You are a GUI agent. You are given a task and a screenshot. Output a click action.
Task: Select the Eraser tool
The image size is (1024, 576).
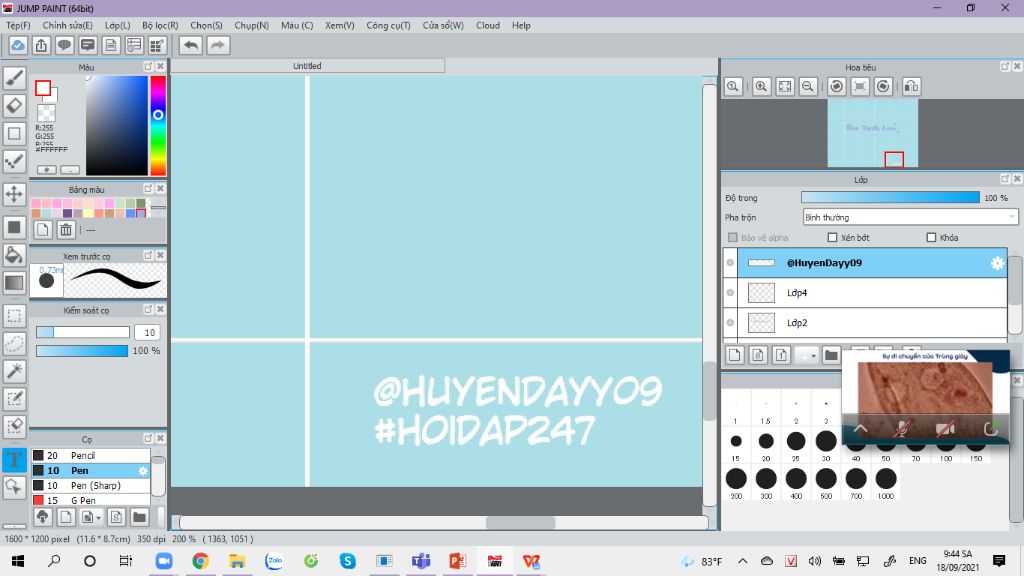pyautogui.click(x=14, y=106)
